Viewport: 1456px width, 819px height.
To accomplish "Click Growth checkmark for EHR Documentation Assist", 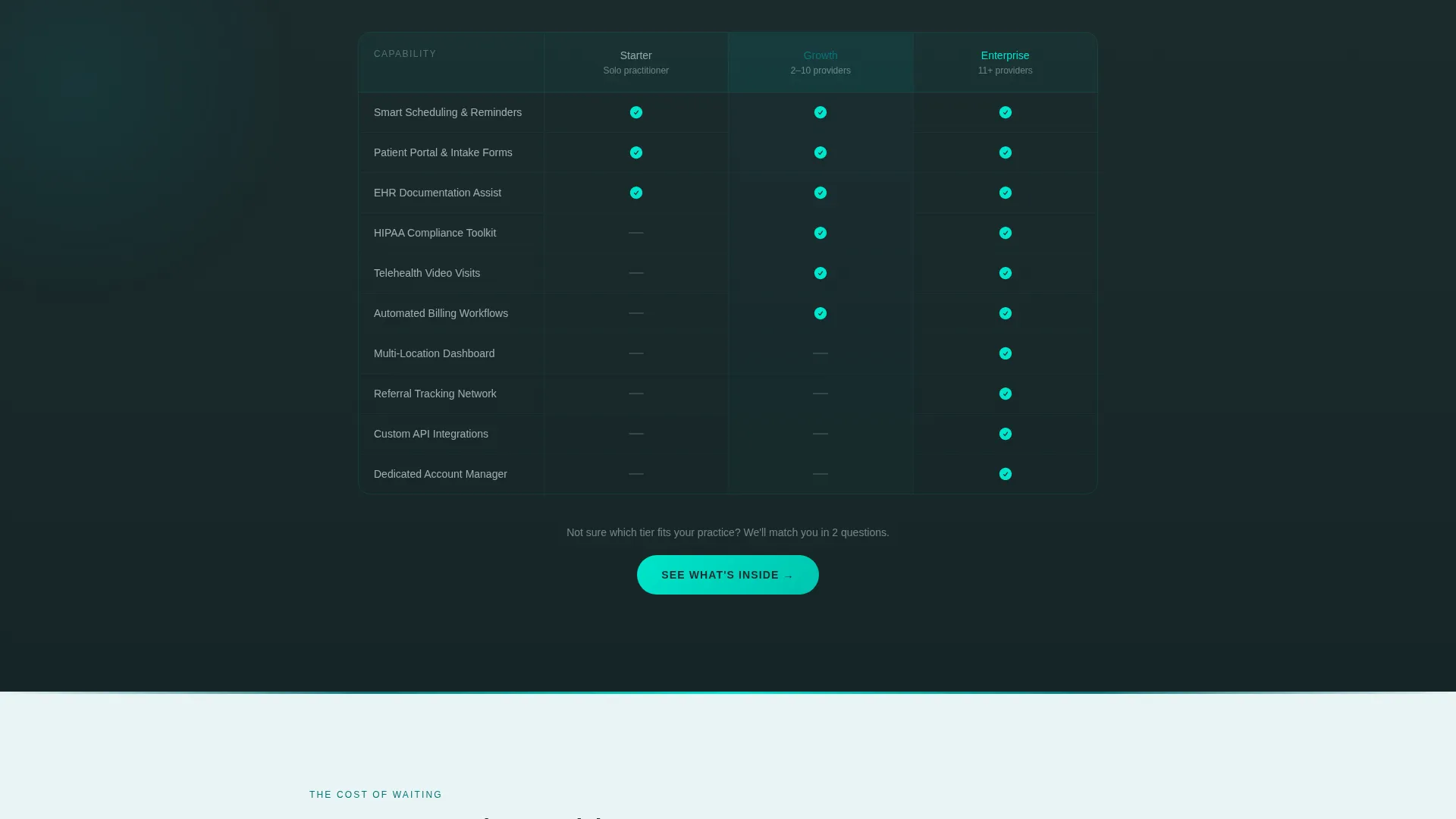I will pos(821,193).
